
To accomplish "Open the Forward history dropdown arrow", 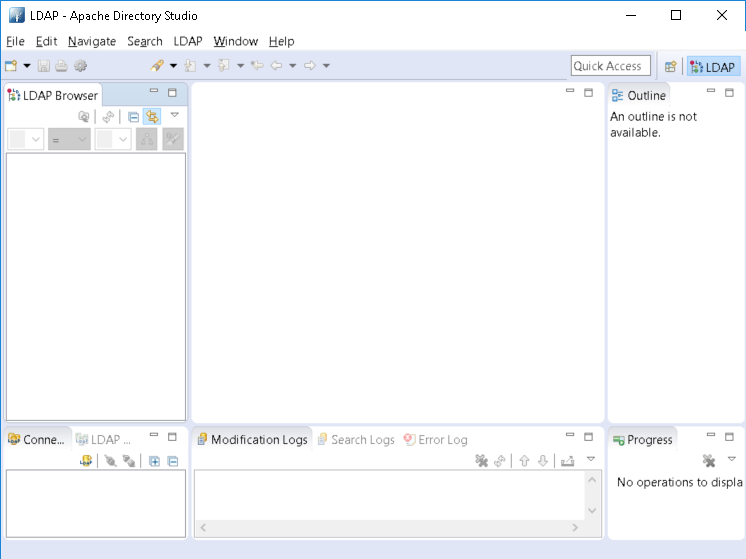I will tap(326, 66).
